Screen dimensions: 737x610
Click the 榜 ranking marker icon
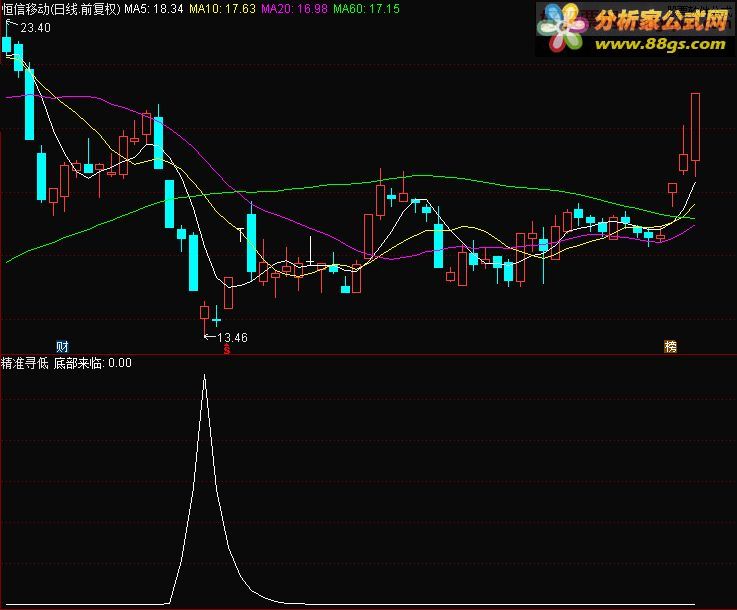(x=670, y=347)
